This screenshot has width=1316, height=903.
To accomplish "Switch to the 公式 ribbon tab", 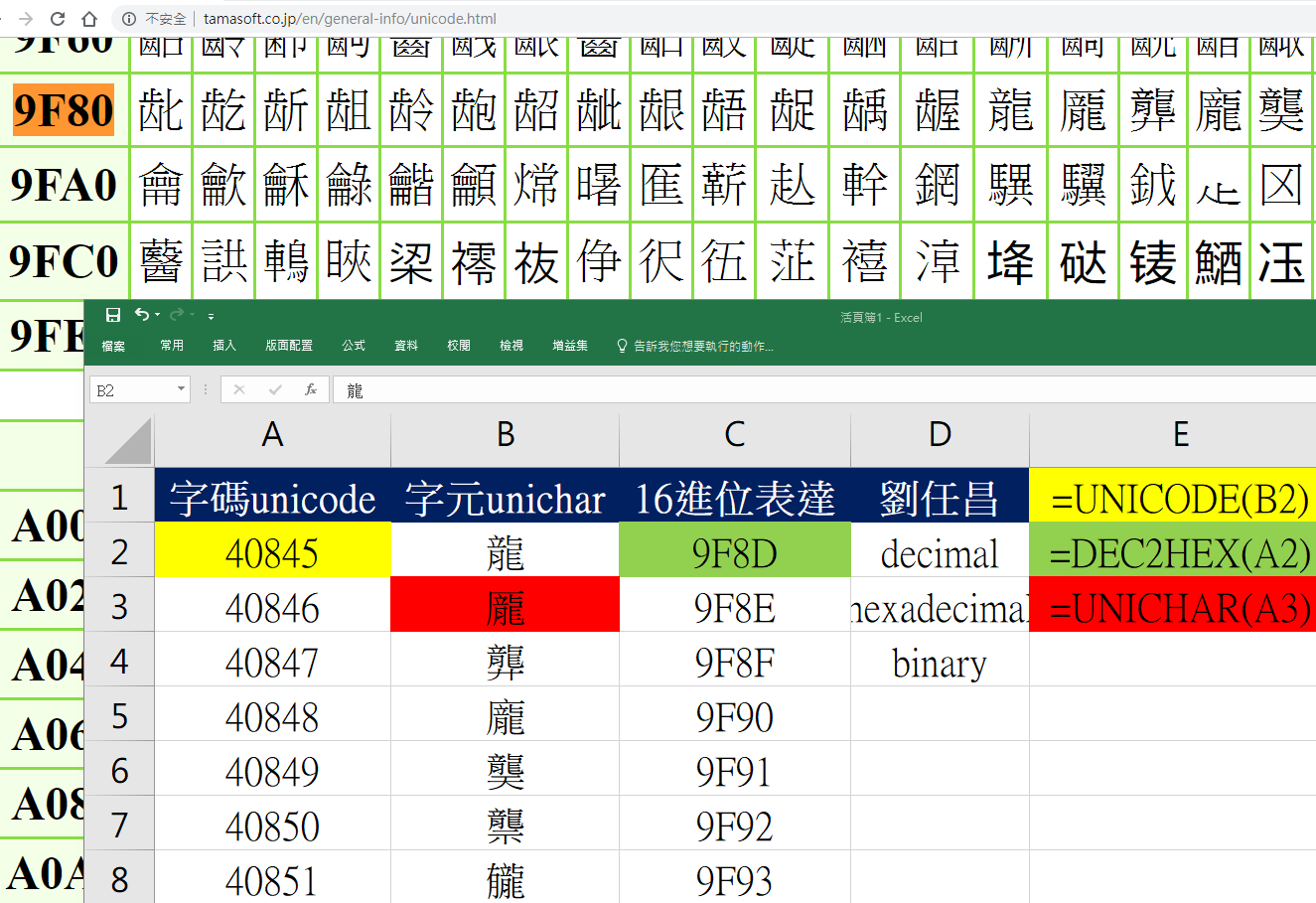I will pos(353,347).
